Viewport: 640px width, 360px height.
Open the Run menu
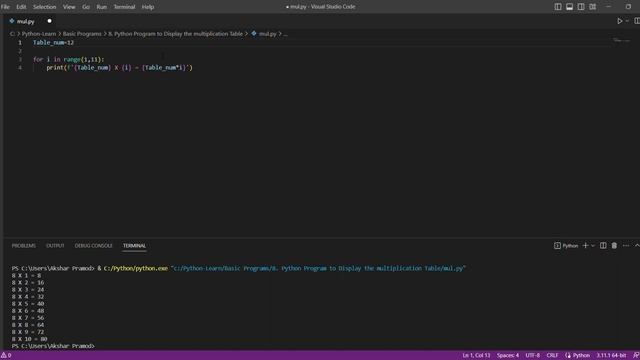click(102, 7)
